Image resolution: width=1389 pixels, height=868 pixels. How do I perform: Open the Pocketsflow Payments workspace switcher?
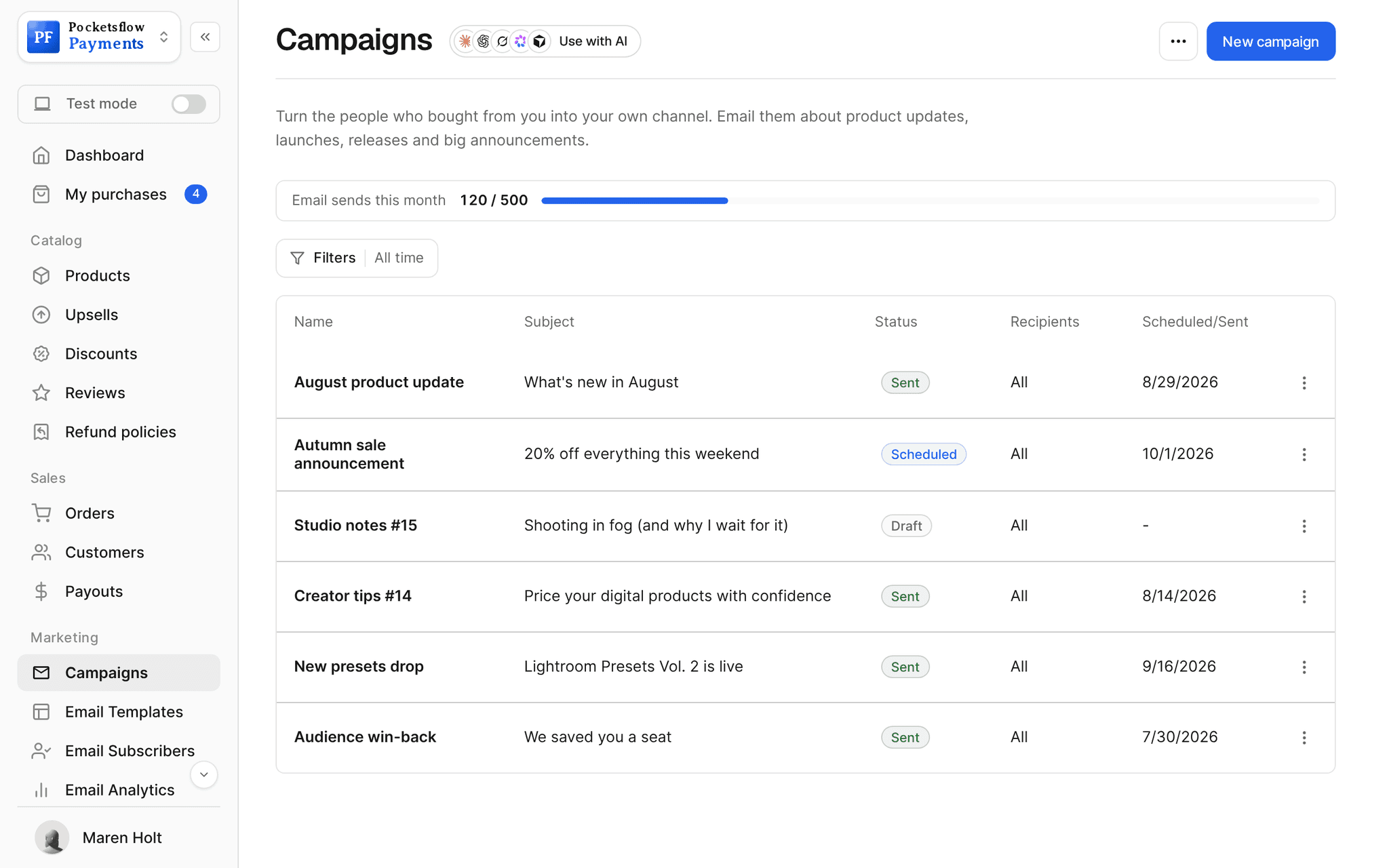[99, 37]
